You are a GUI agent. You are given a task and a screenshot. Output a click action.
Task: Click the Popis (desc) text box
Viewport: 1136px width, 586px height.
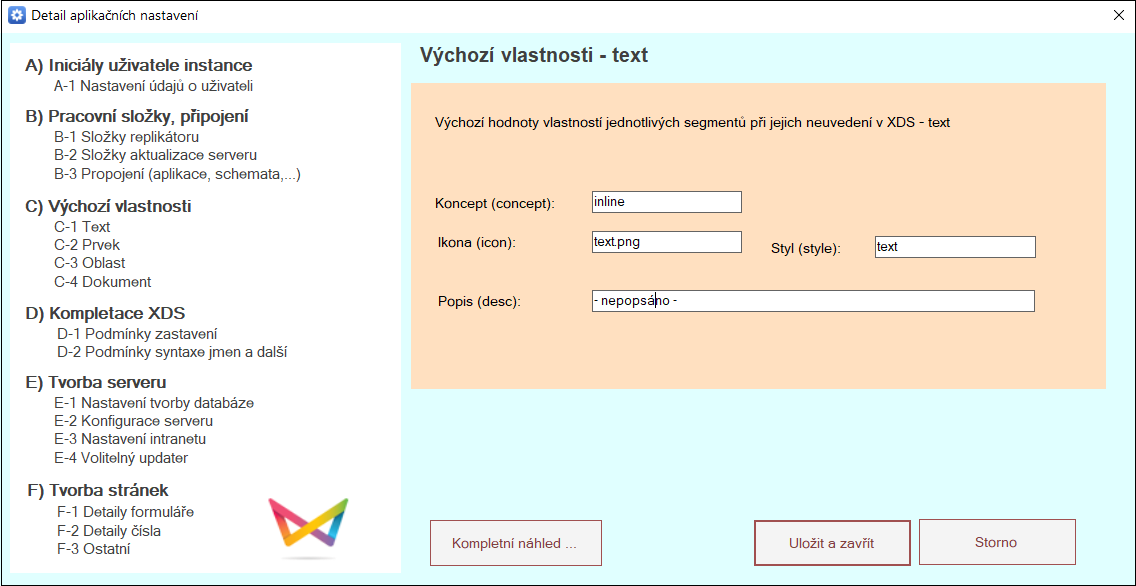812,301
